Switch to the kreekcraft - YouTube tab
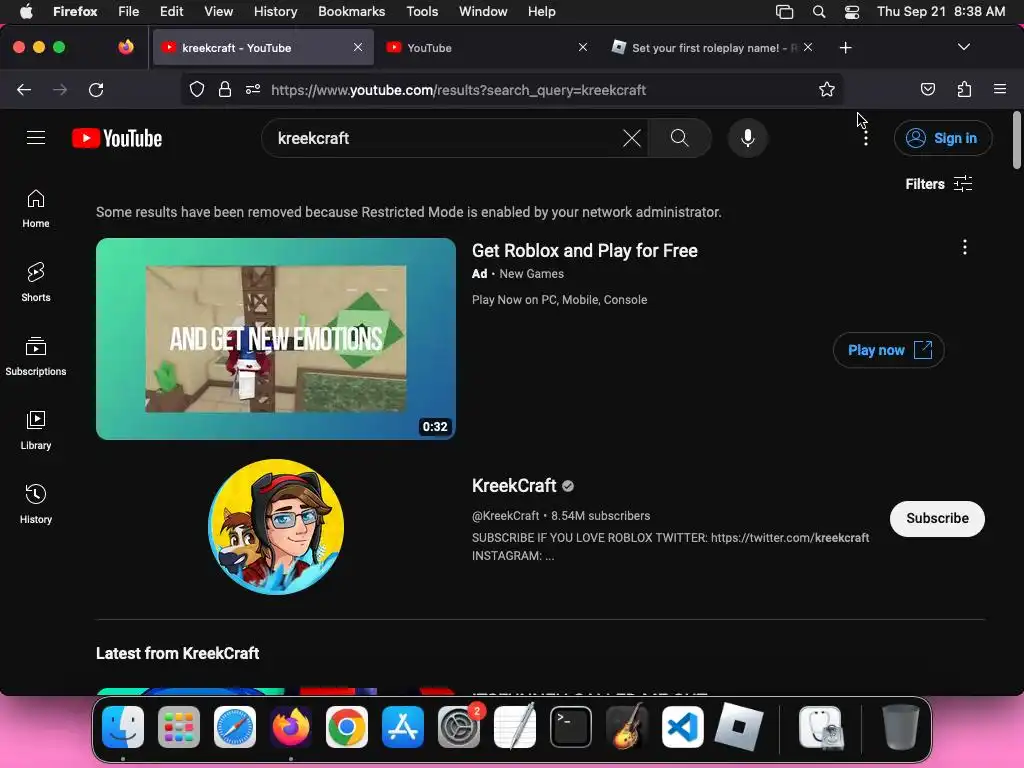 click(x=263, y=48)
